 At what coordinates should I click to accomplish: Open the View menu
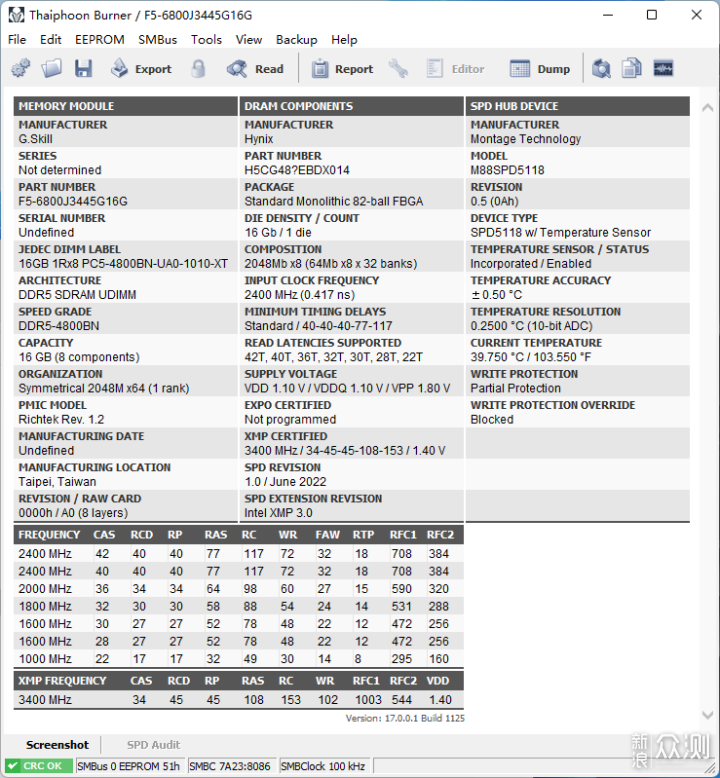[249, 40]
